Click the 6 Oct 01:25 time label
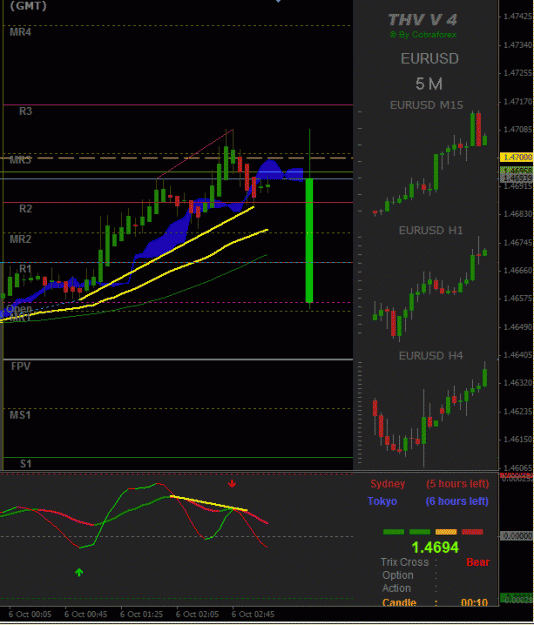The width and height of the screenshot is (534, 625). pos(141,614)
